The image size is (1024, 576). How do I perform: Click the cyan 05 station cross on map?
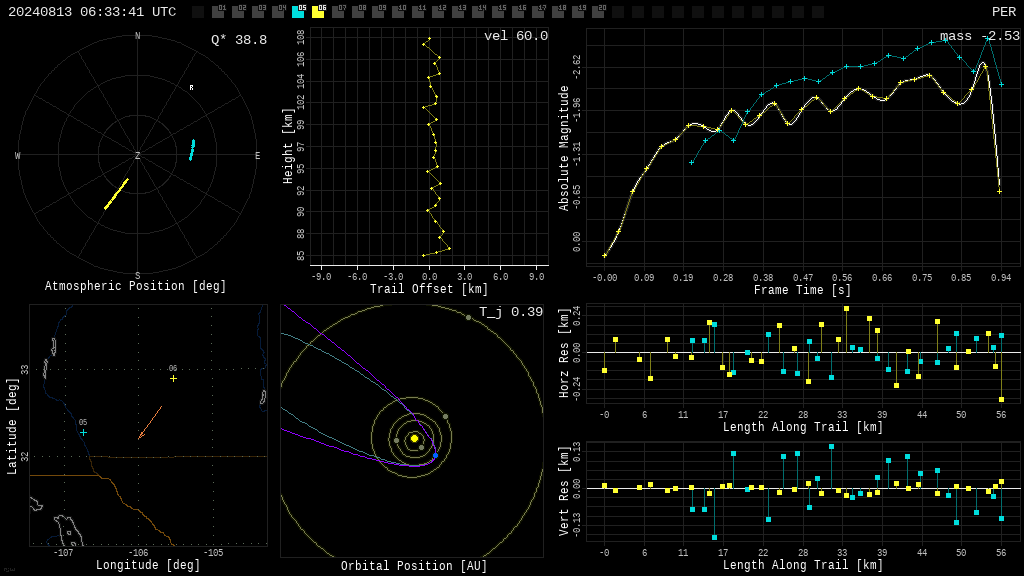point(83,432)
